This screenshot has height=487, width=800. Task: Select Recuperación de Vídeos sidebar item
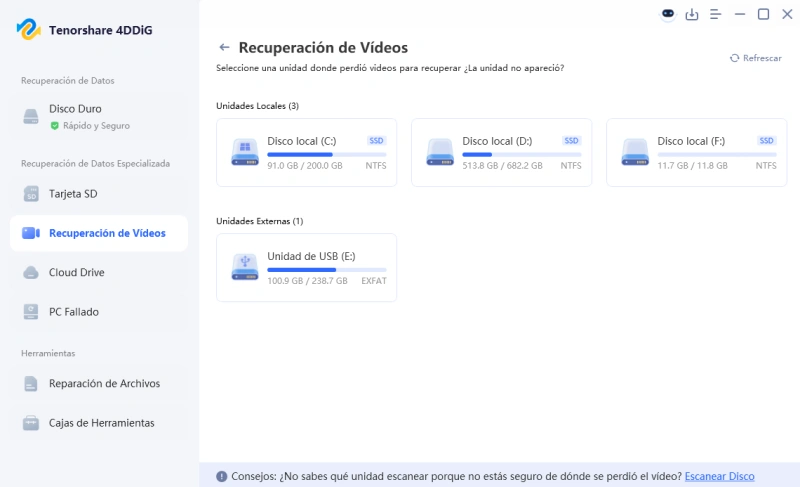pos(99,233)
